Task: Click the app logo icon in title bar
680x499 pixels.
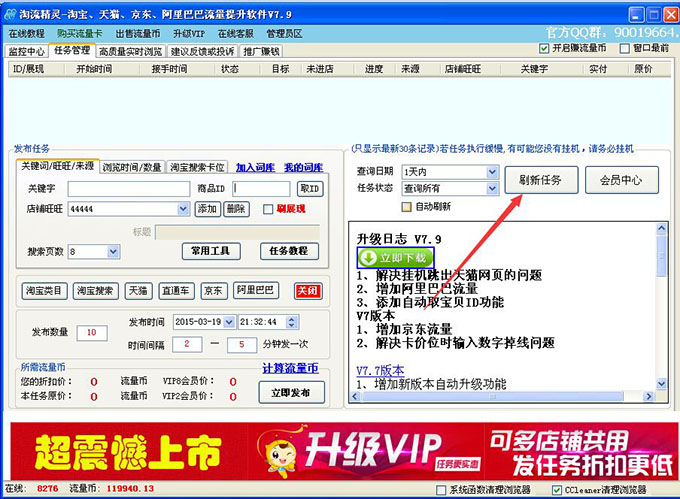Action: 9,14
